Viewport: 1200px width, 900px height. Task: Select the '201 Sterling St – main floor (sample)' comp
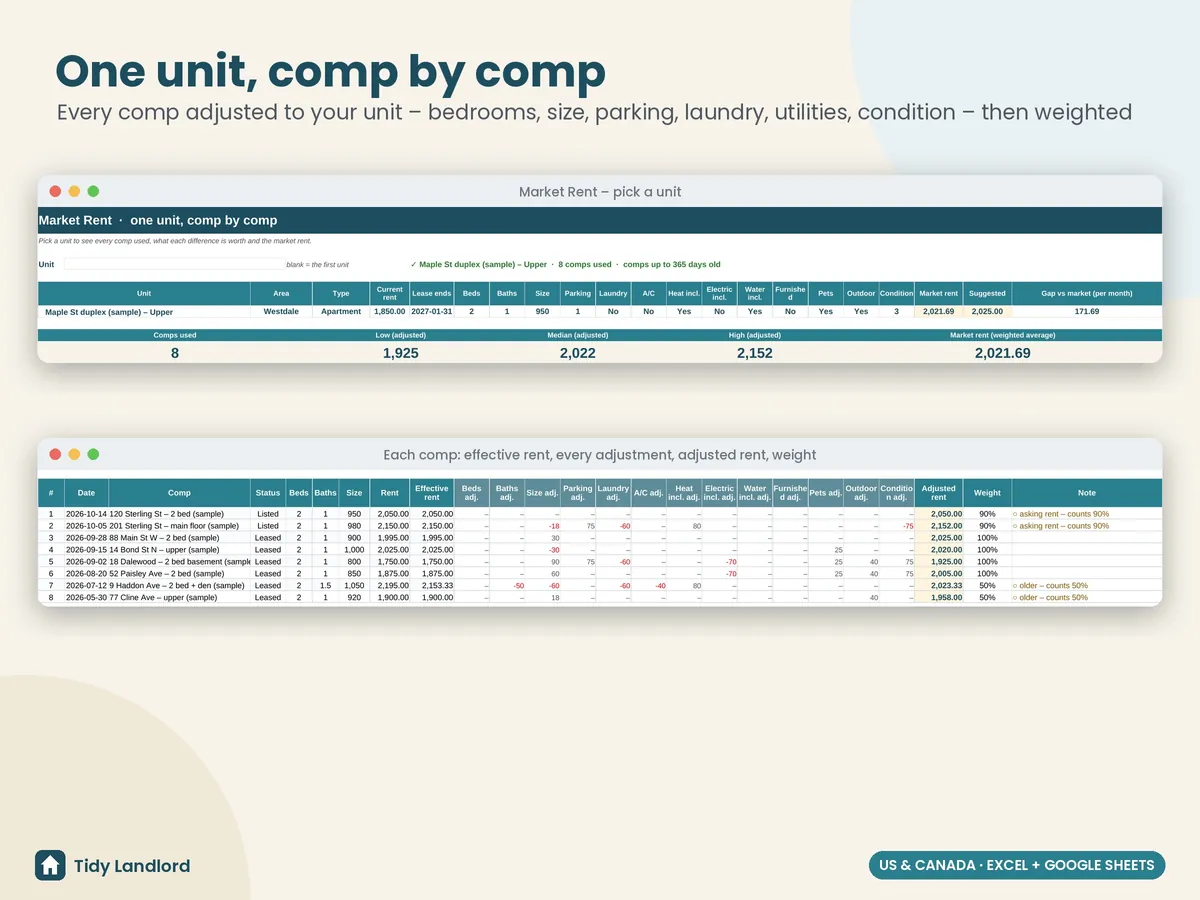point(180,525)
